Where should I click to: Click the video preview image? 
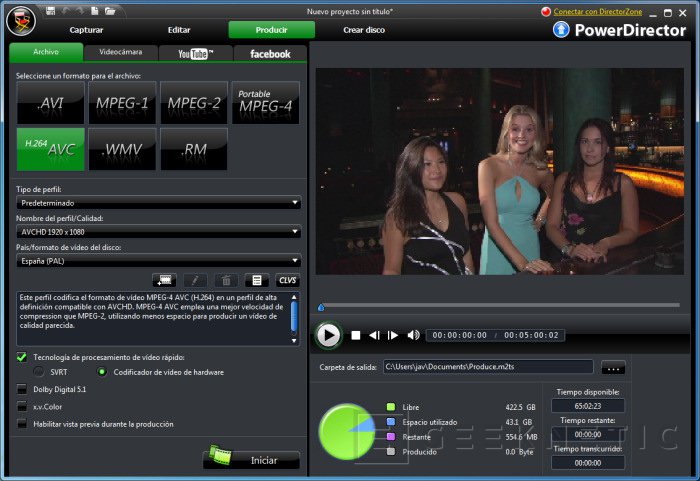(x=500, y=171)
